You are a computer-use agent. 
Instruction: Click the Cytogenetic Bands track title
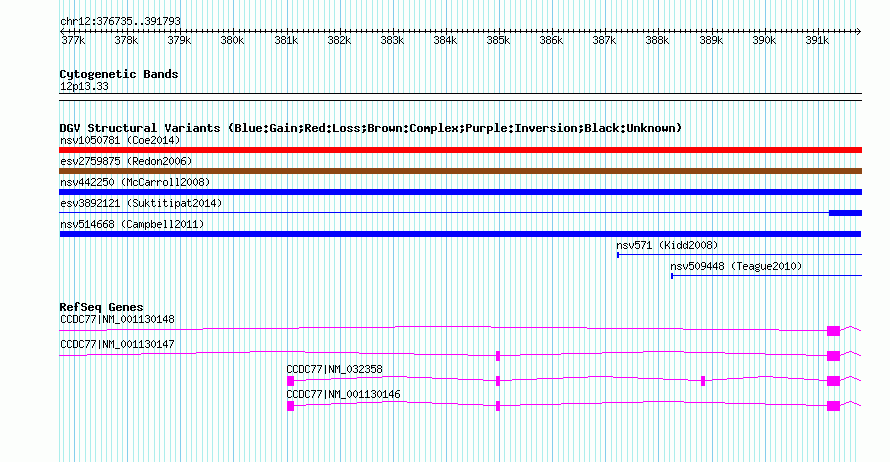[x=119, y=74]
